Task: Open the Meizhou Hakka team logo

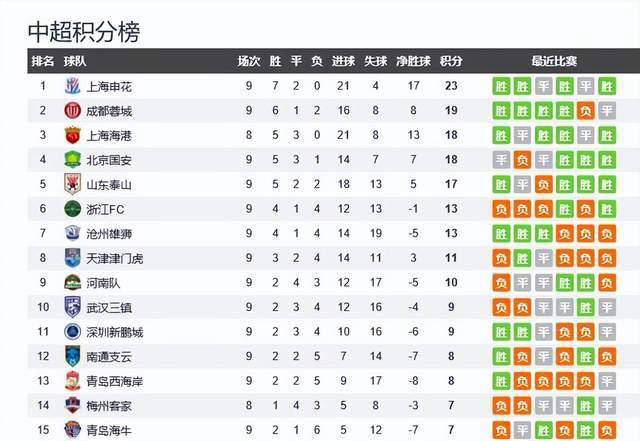Action: pyautogui.click(x=73, y=405)
